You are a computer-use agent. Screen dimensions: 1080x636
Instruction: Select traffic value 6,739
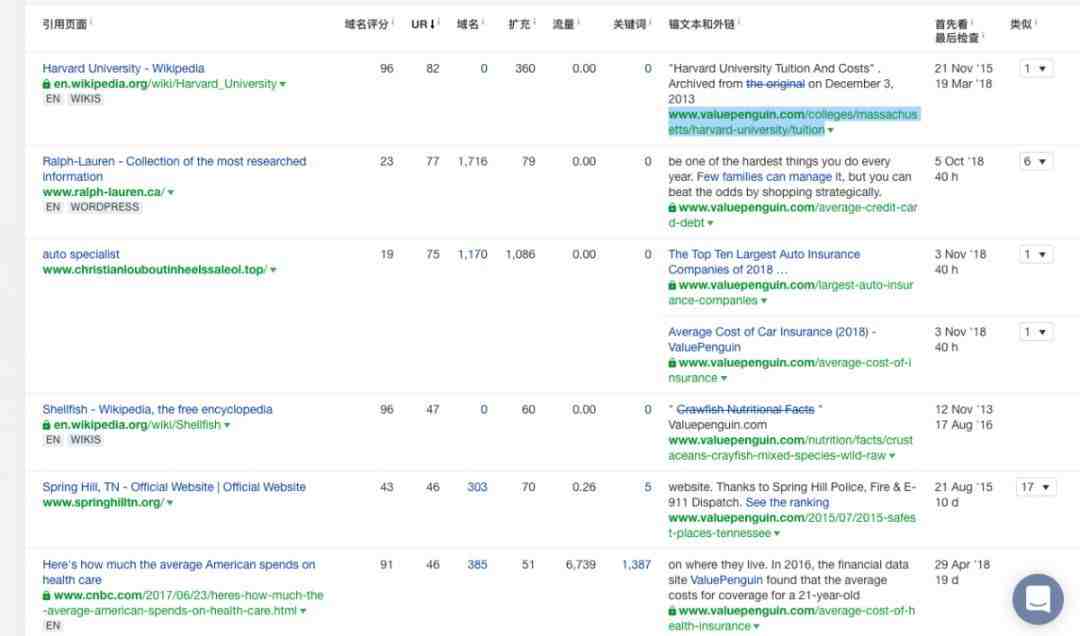581,564
